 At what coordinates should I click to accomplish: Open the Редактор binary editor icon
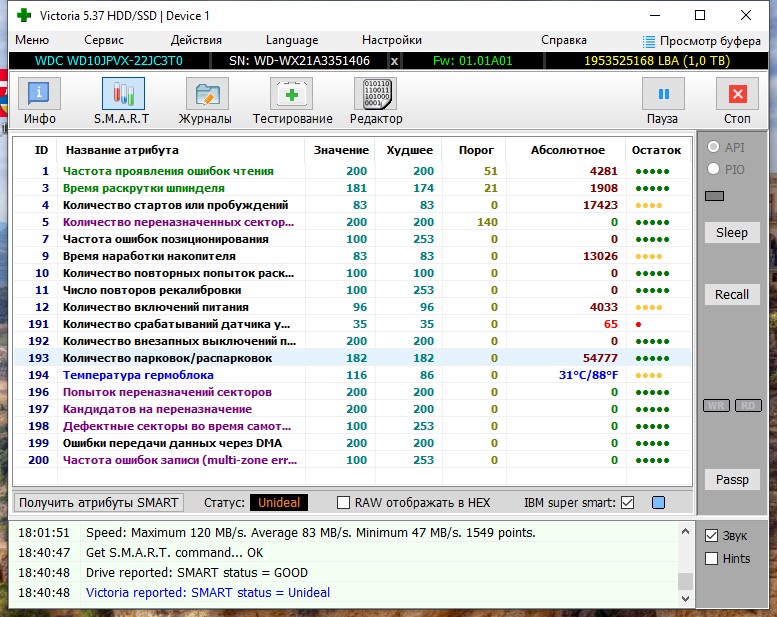(x=376, y=94)
